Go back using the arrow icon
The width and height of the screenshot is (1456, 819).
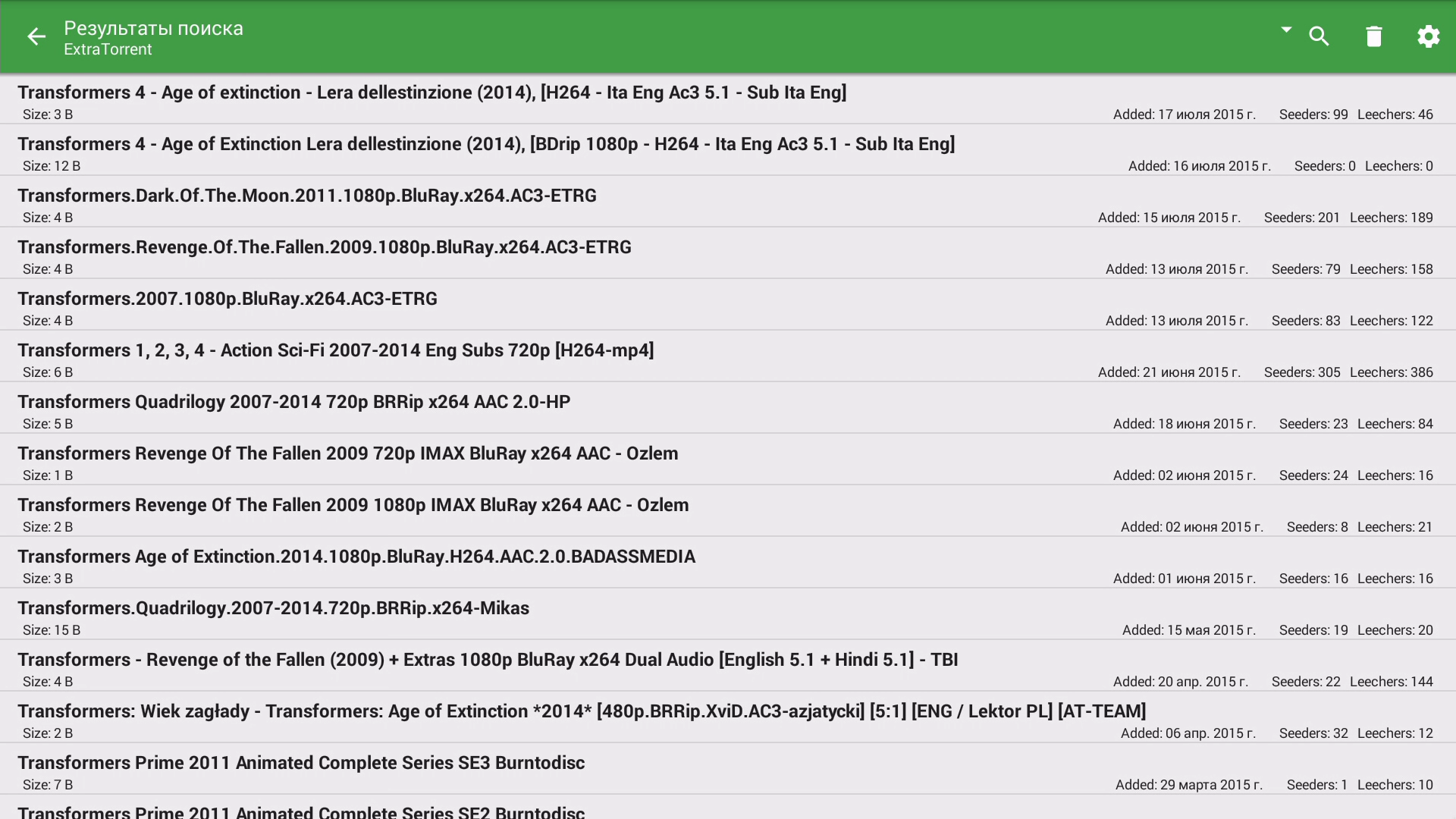[x=36, y=36]
